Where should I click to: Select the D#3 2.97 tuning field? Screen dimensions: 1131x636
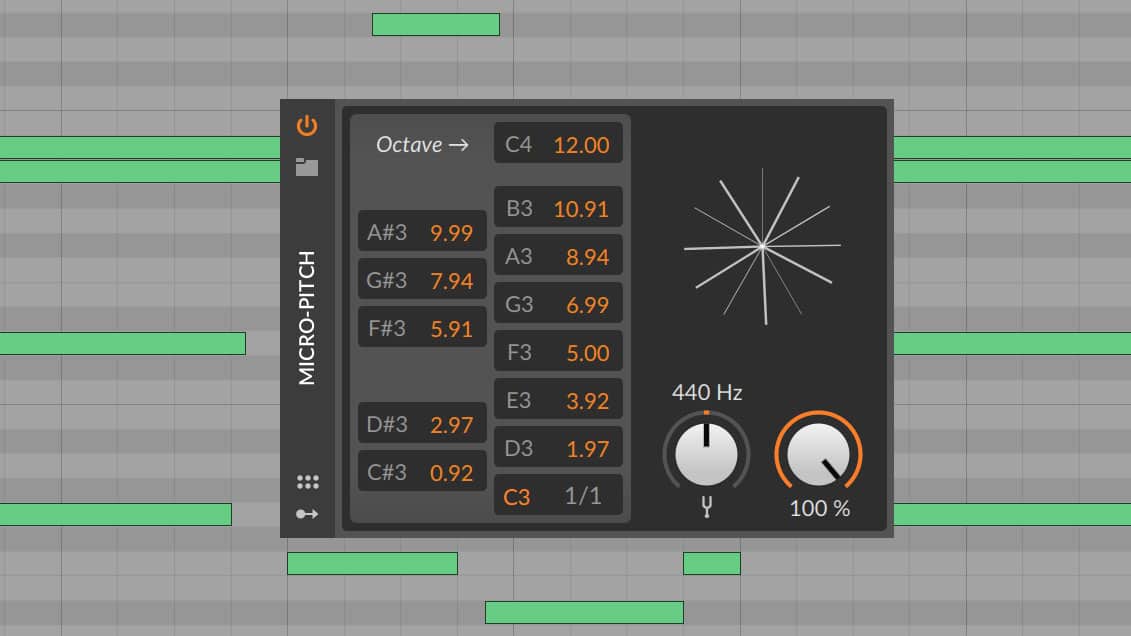422,423
